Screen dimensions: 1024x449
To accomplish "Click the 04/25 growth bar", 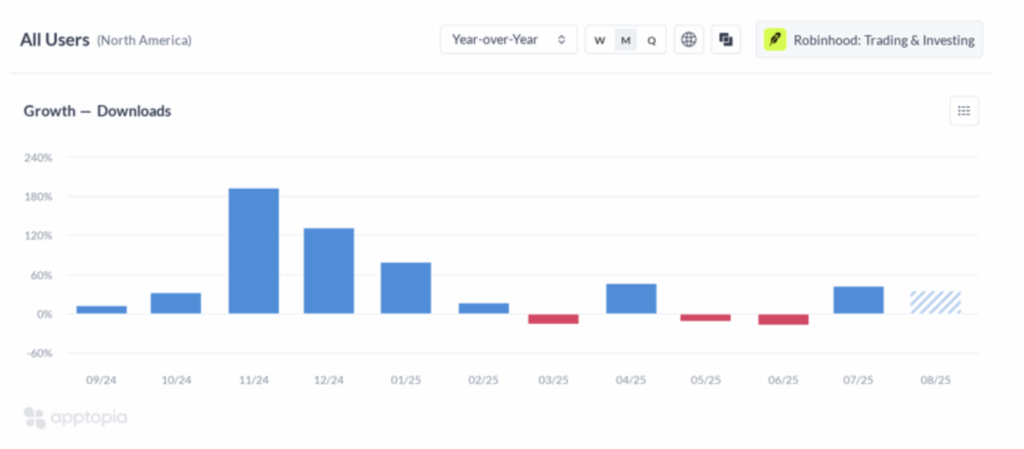I will click(x=631, y=299).
